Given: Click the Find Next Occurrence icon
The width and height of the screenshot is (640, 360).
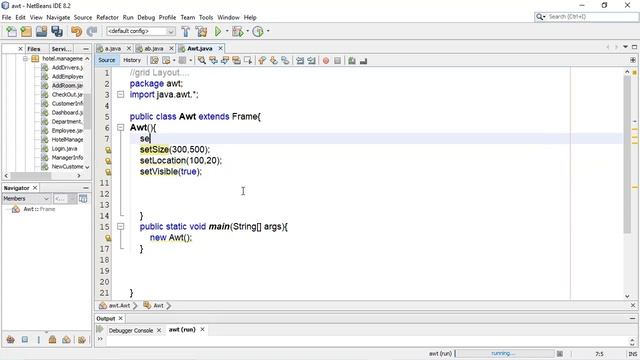Looking at the screenshot, I should [x=225, y=60].
